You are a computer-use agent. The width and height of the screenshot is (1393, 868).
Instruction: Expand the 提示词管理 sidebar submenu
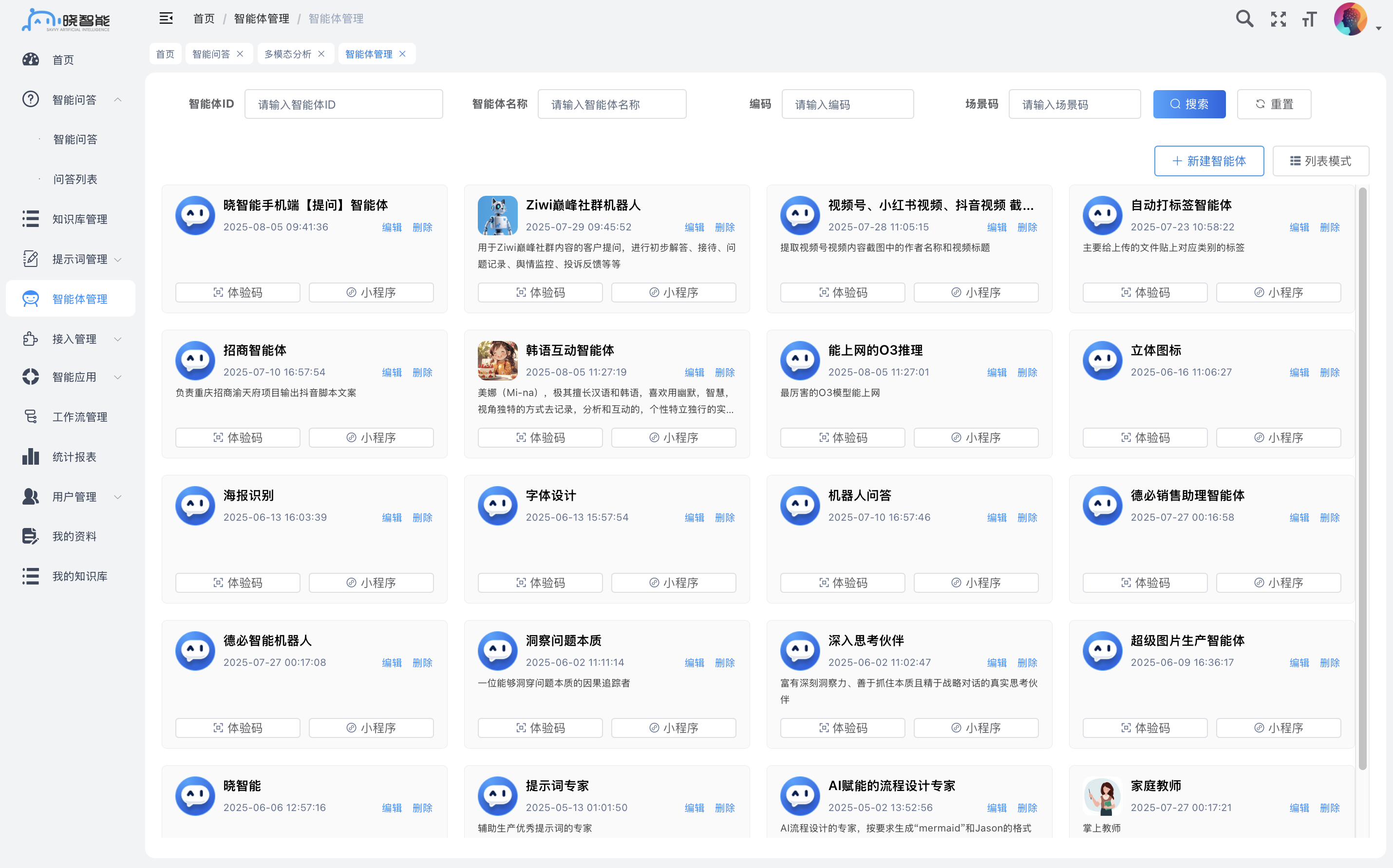tap(79, 259)
